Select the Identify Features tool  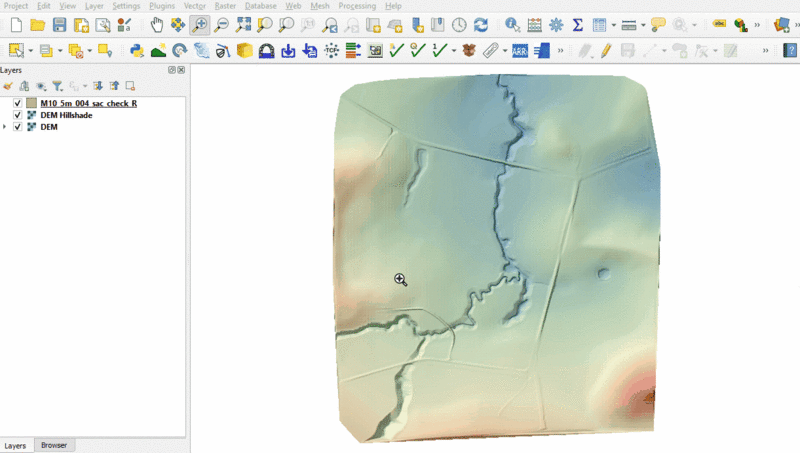512,25
